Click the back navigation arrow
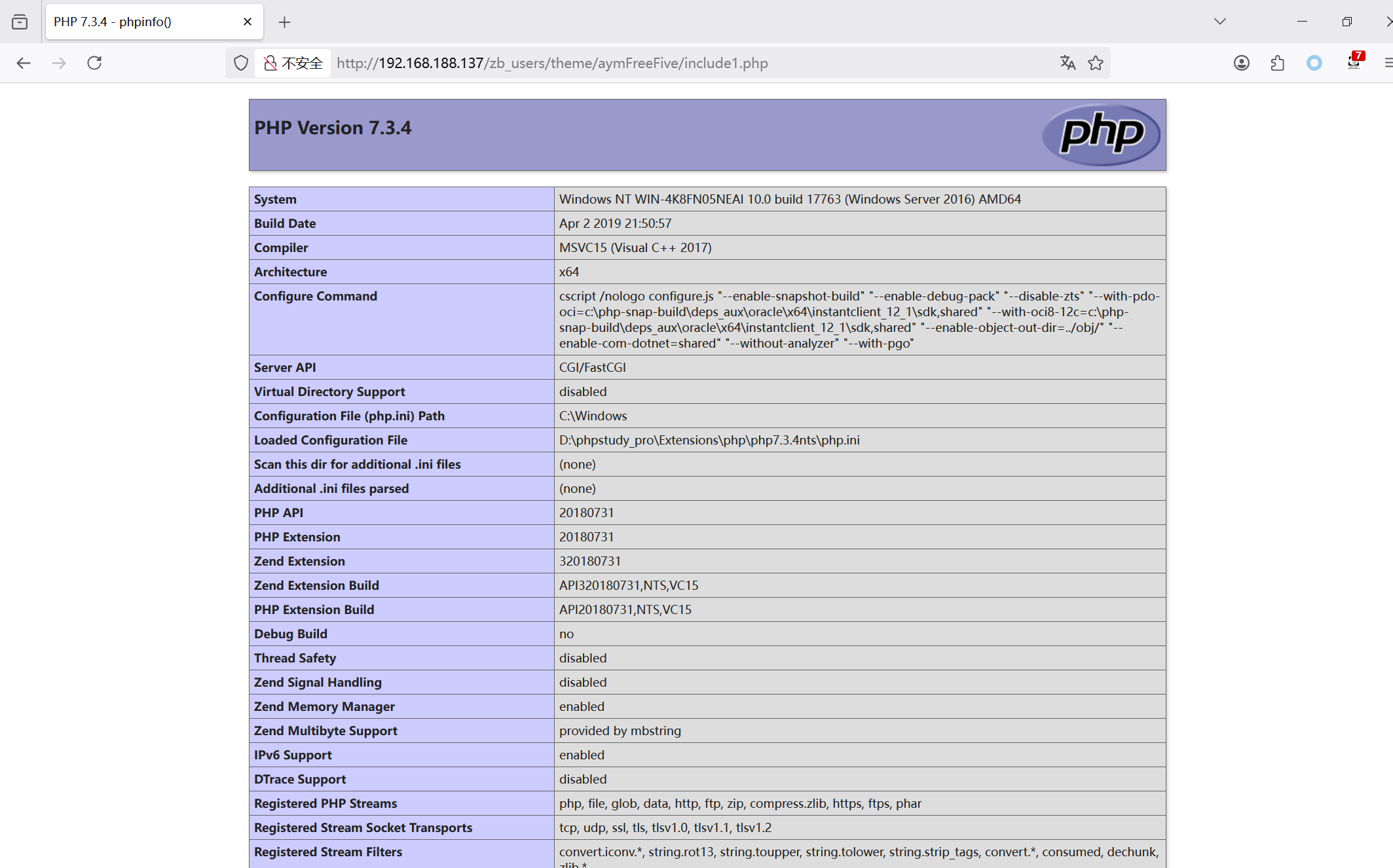The image size is (1393, 868). click(x=24, y=63)
